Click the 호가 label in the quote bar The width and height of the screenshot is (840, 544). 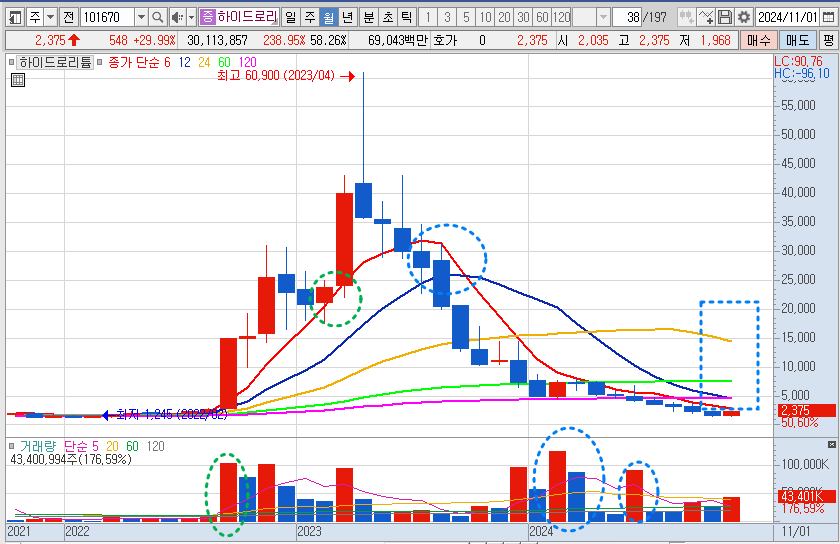pyautogui.click(x=445, y=40)
